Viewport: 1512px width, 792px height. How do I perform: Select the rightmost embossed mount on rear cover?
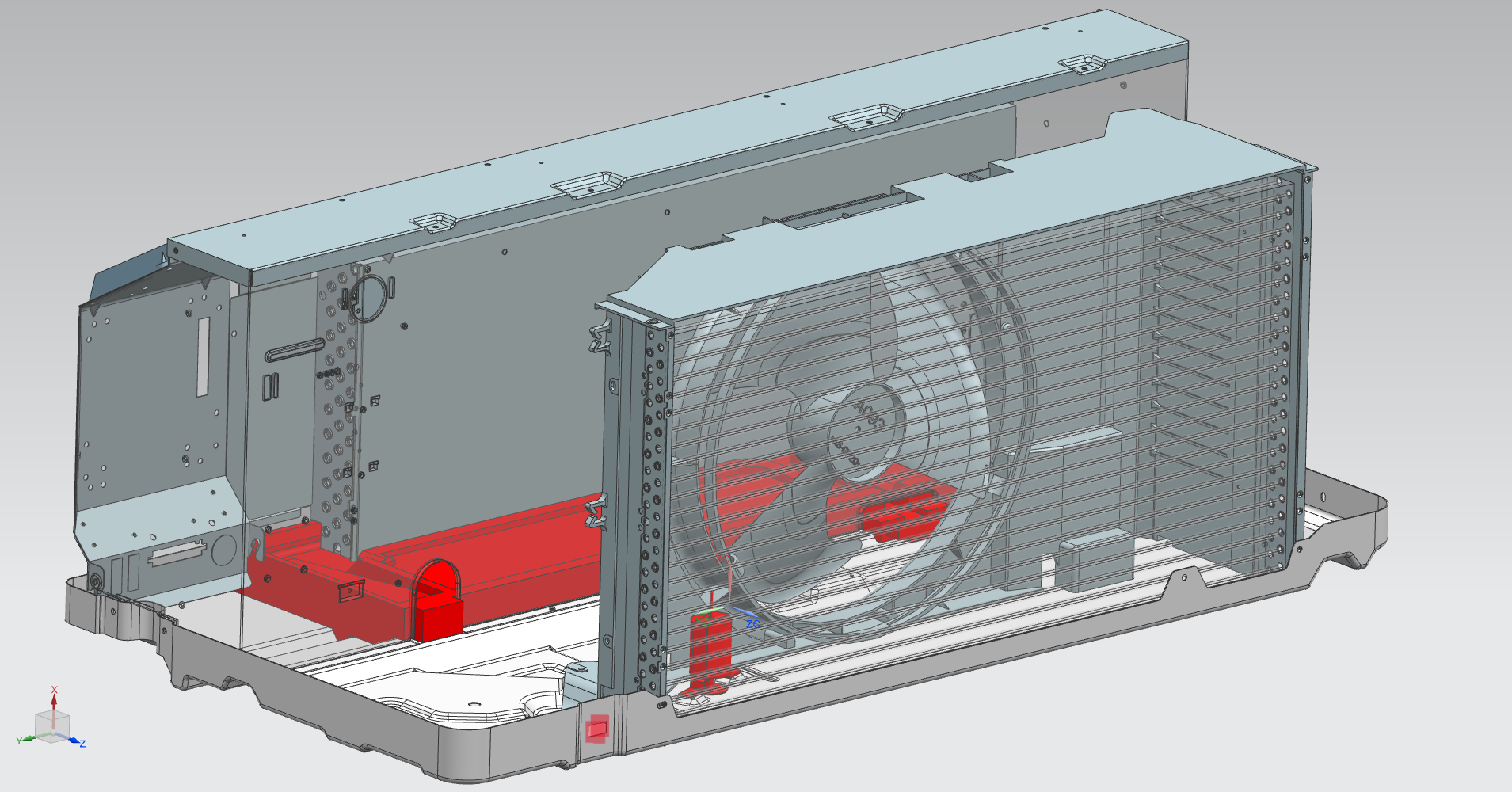pyautogui.click(x=1084, y=64)
